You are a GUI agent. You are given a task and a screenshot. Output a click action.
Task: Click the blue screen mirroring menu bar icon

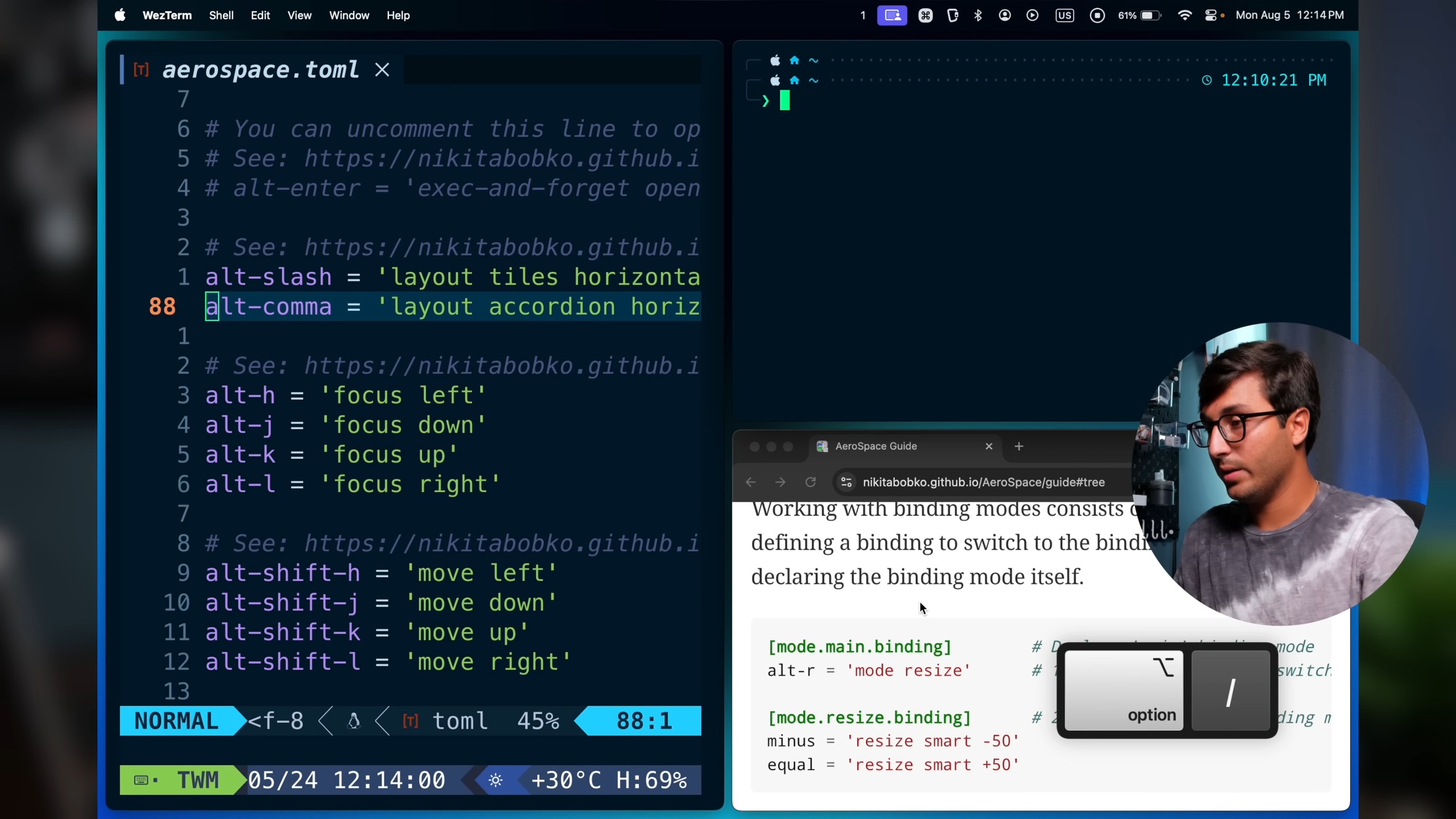point(892,15)
